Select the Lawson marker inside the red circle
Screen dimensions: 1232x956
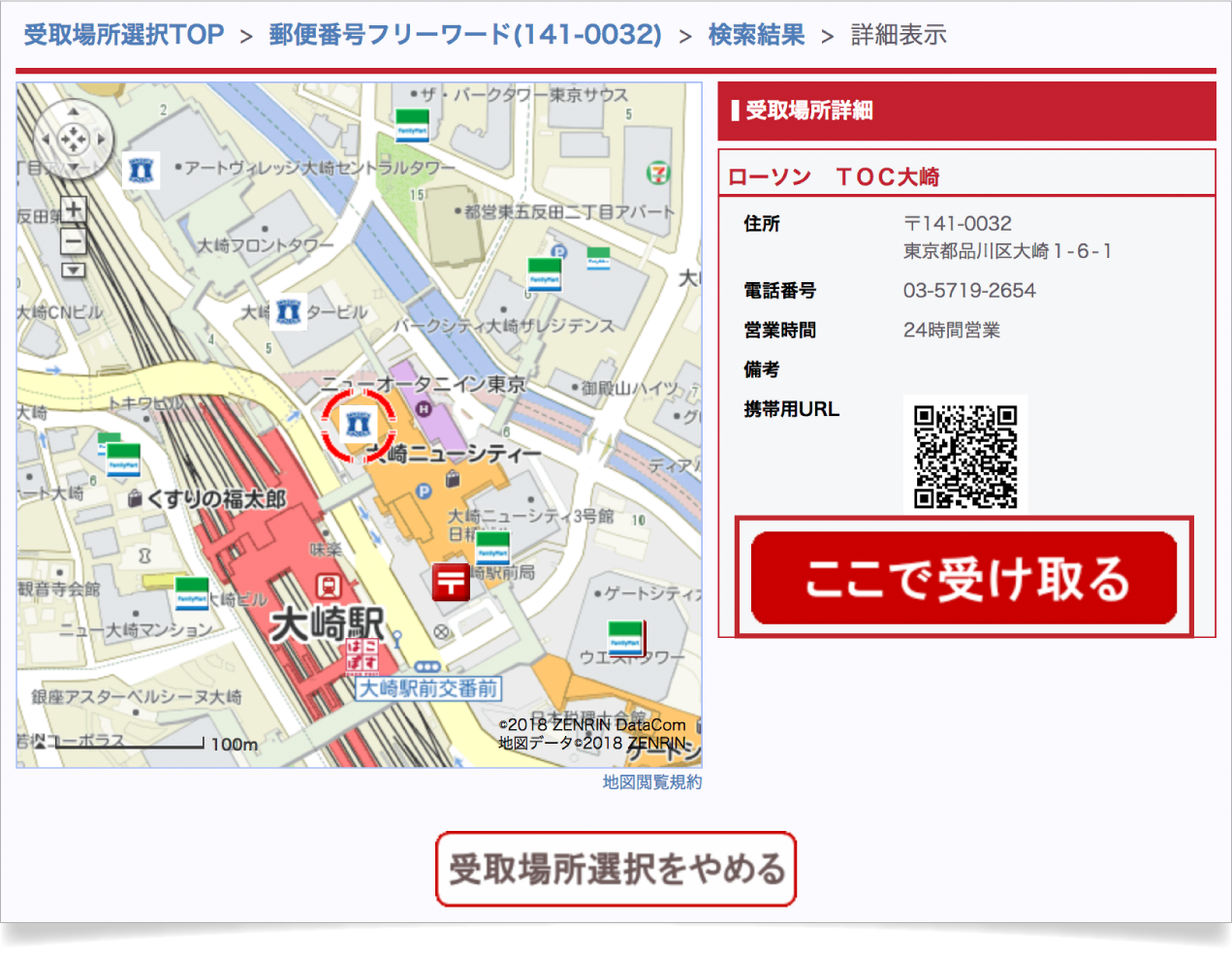point(359,425)
